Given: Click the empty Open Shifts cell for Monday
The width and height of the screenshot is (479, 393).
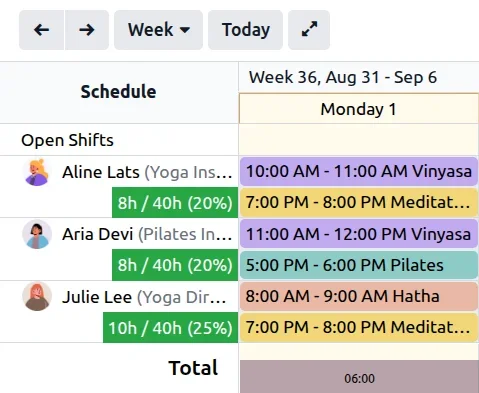Looking at the screenshot, I should (359, 140).
